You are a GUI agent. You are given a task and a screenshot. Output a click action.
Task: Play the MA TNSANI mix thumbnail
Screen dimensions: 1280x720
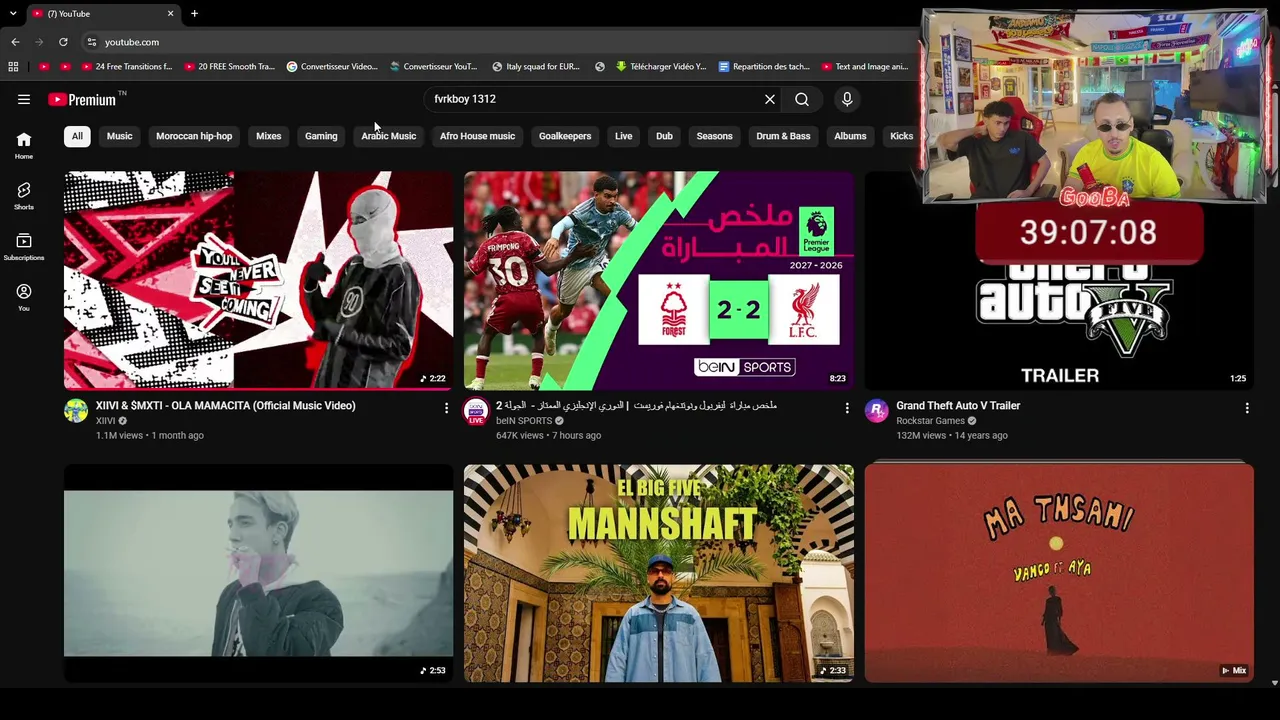pyautogui.click(x=1059, y=573)
